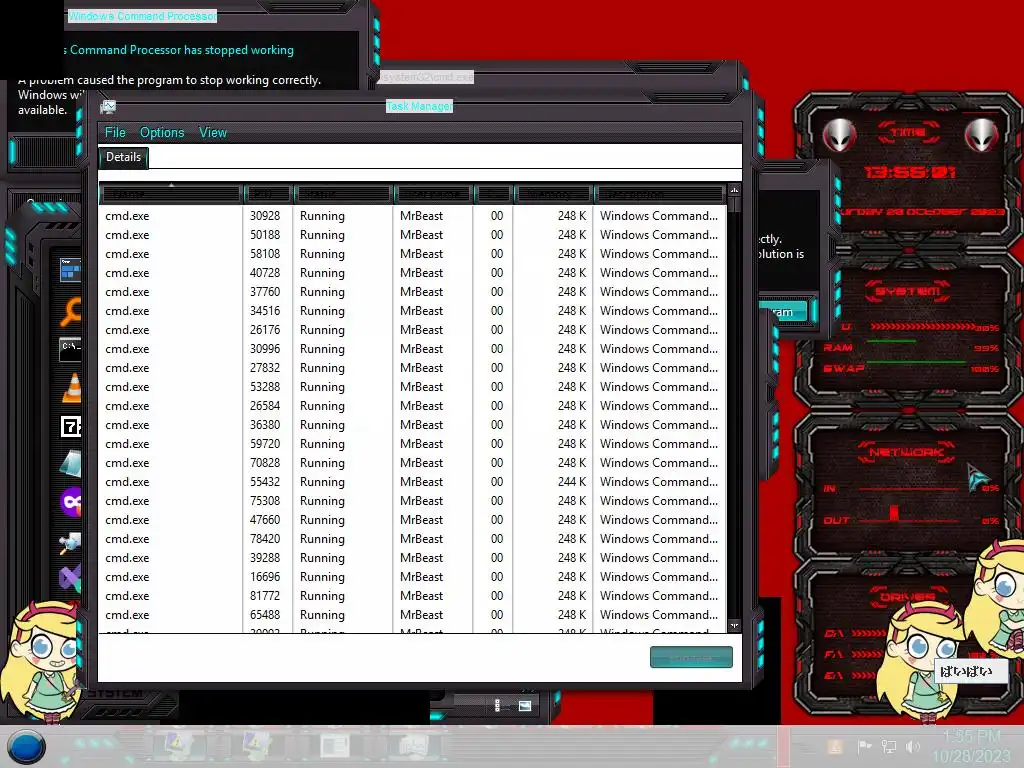Image resolution: width=1024 pixels, height=768 pixels.
Task: Click the window icon on taskbar
Action: tap(335, 746)
